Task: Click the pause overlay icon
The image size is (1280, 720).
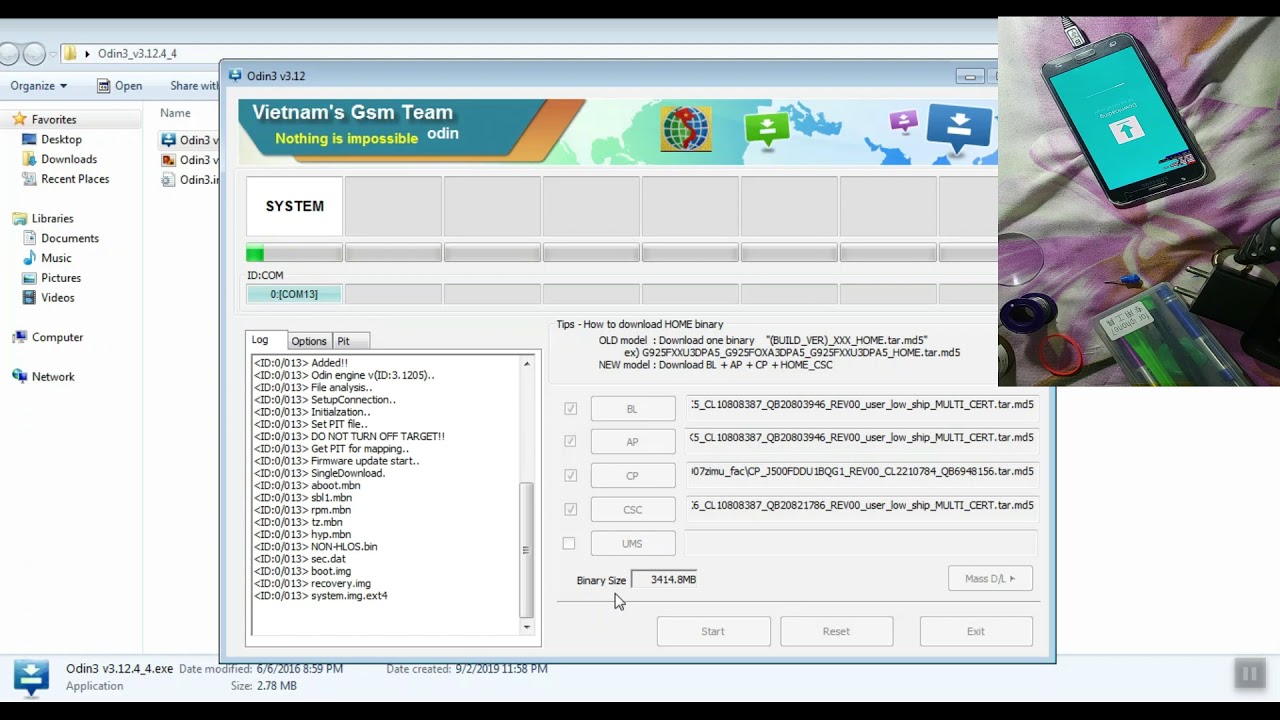Action: [1249, 674]
